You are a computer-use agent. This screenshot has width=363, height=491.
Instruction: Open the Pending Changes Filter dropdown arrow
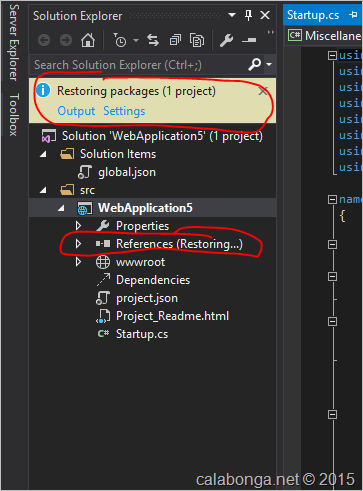pos(136,40)
